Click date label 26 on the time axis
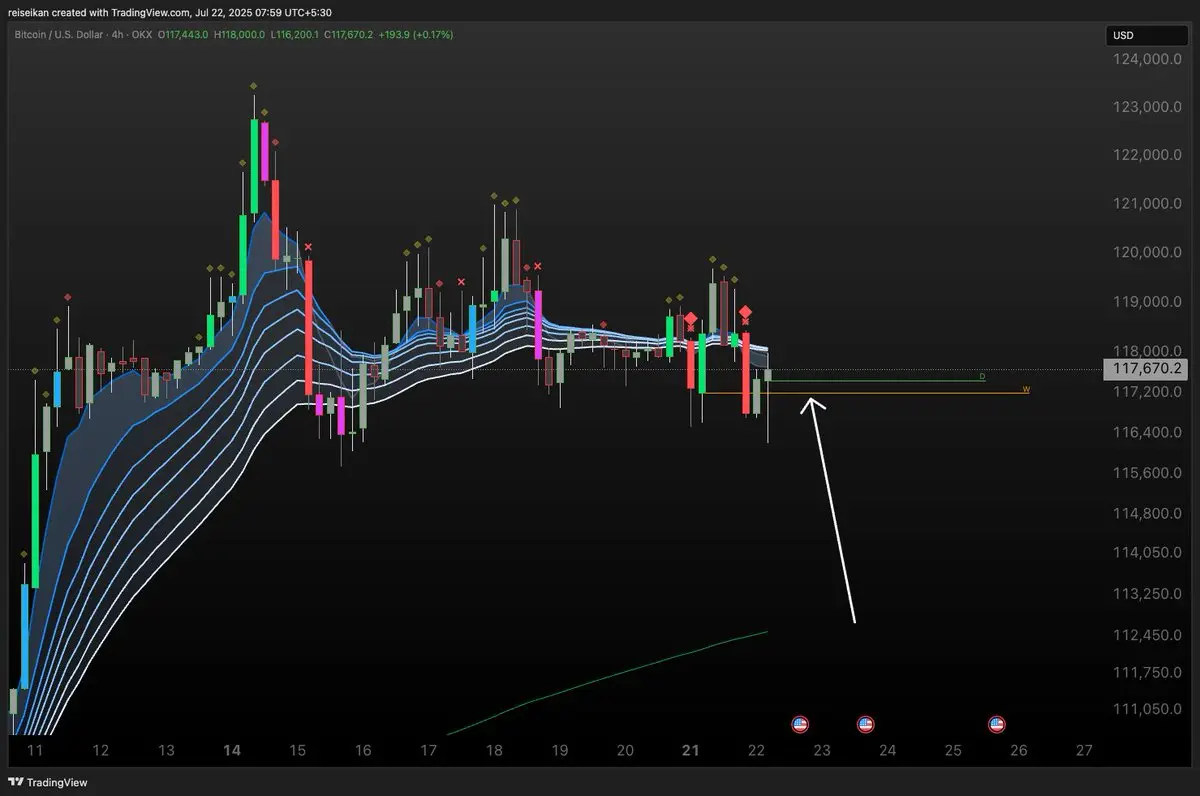The image size is (1200, 796). click(x=1018, y=750)
